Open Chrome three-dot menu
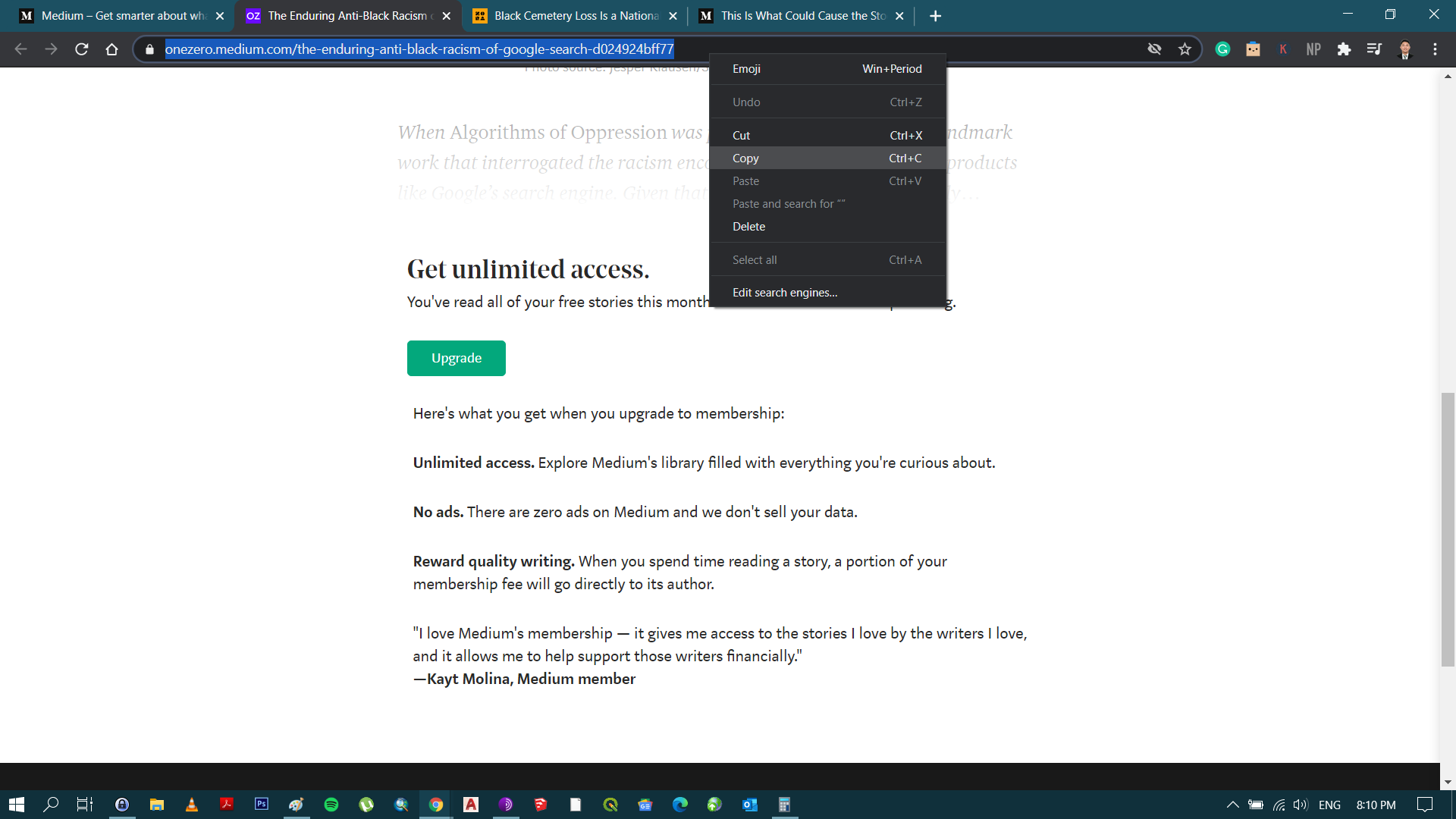Viewport: 1456px width, 819px height. coord(1435,49)
